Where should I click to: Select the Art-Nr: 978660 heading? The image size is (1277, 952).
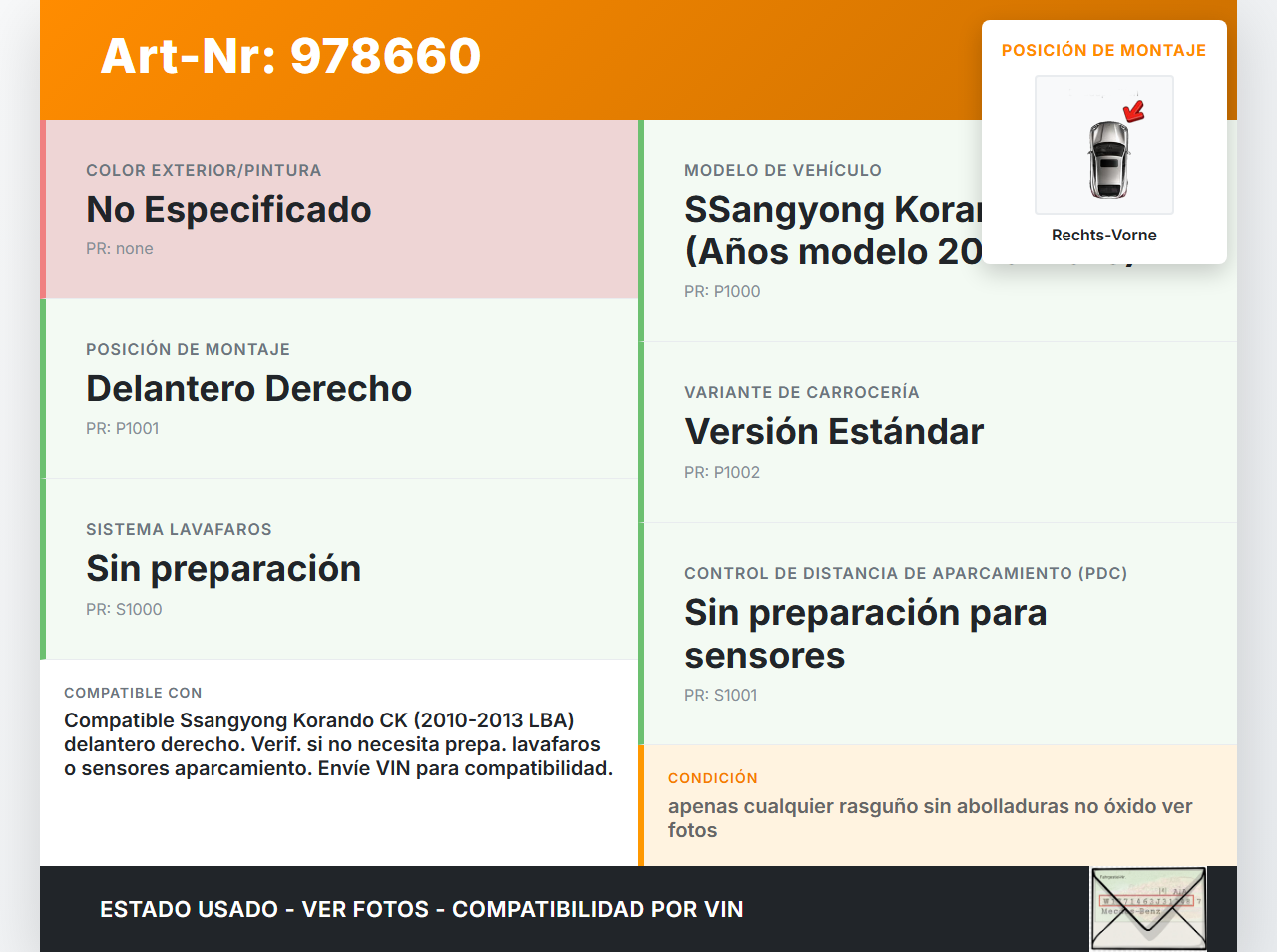(x=290, y=56)
